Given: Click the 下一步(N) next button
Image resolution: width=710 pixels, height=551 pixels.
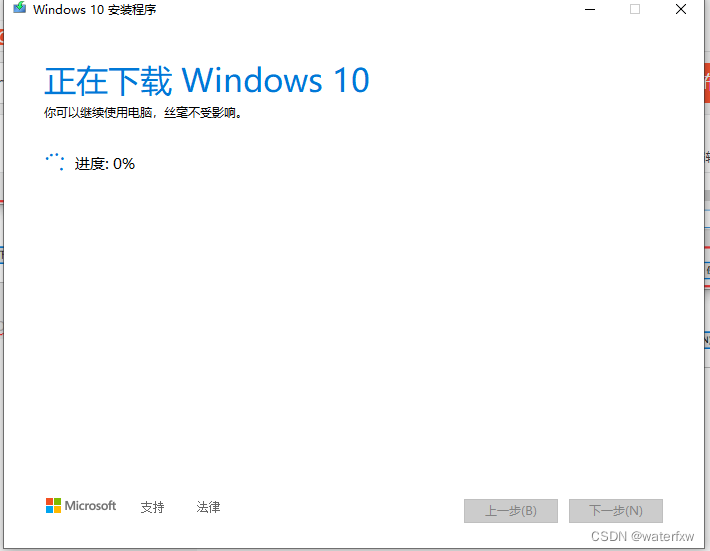Looking at the screenshot, I should tap(616, 511).
